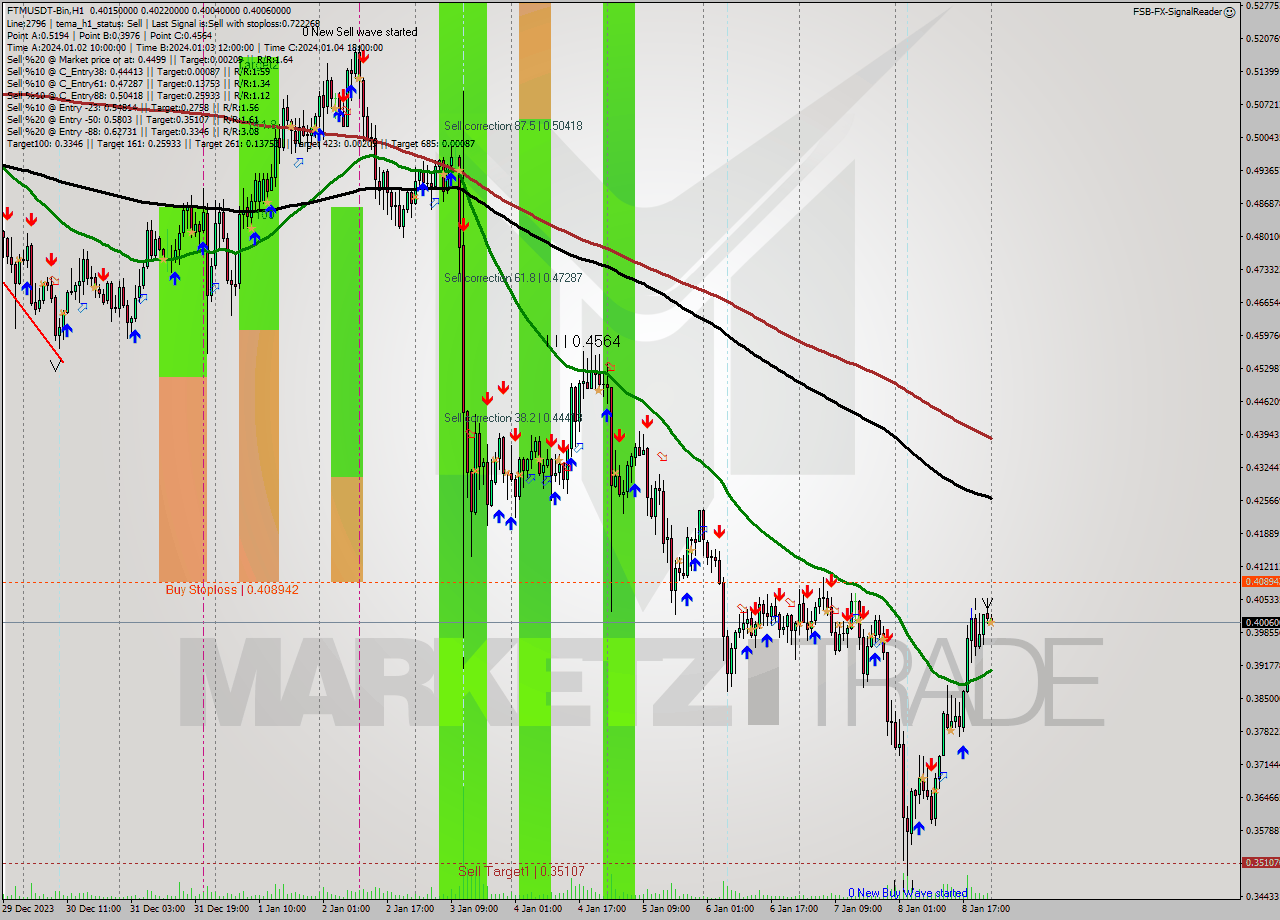The width and height of the screenshot is (1280, 920).
Task: Click the '8 Jan 17:00' time axis label
Action: coord(986,909)
